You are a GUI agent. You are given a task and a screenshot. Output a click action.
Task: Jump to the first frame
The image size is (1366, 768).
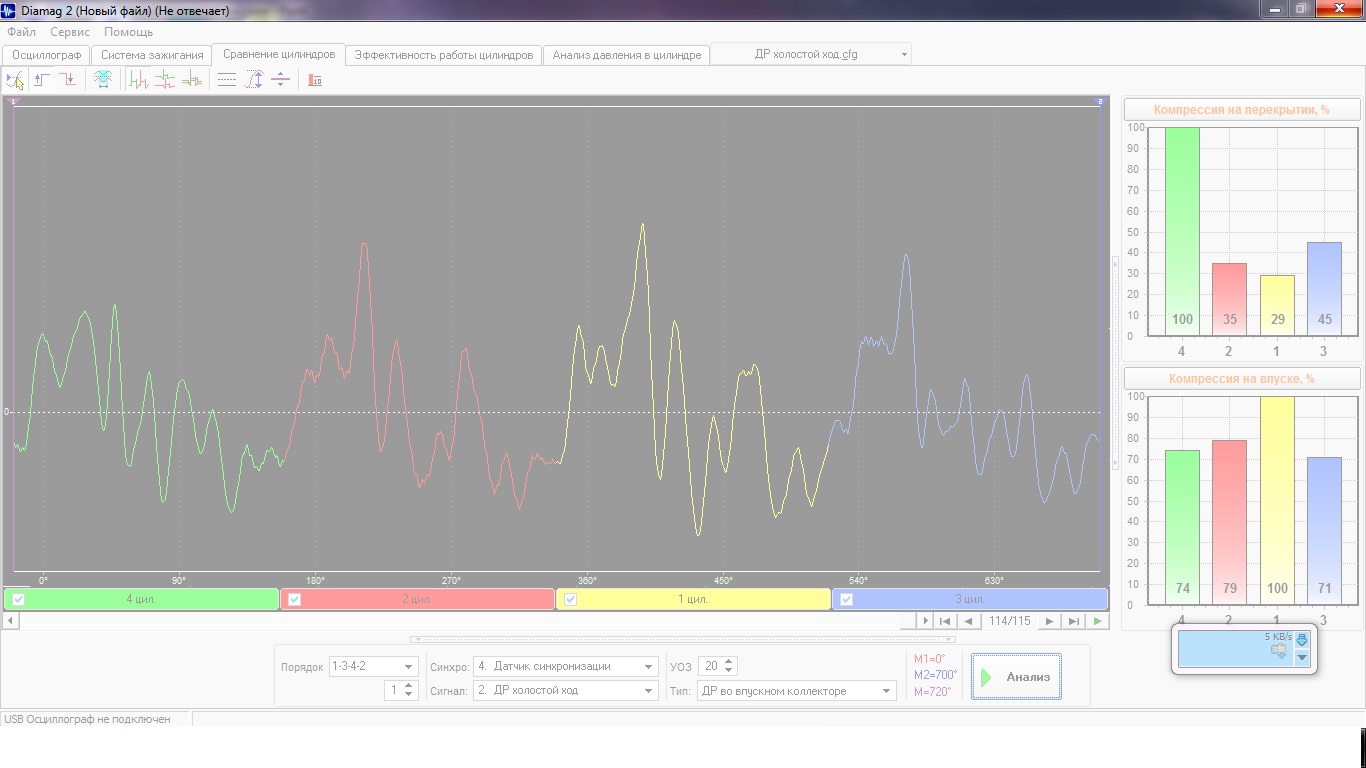coord(945,621)
